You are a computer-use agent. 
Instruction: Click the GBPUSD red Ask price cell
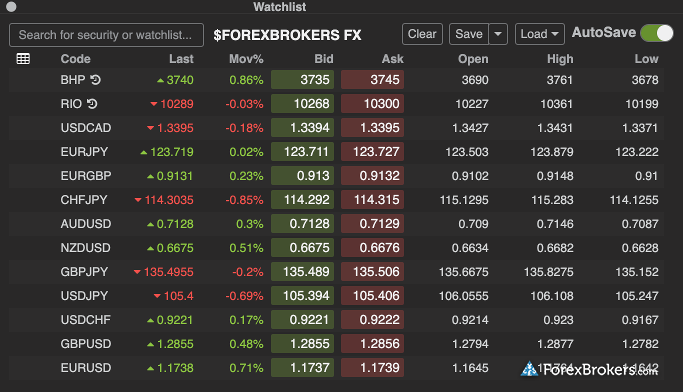(x=372, y=344)
